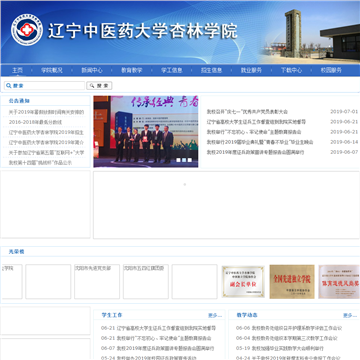Click the university logo emblem
The width and height of the screenshot is (360, 360).
(27, 30)
